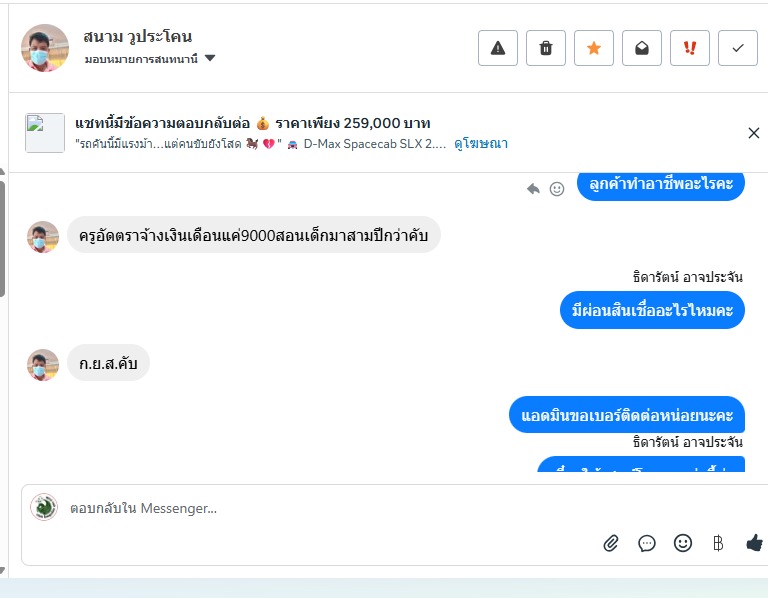Open saved replies speech bubble icon
The width and height of the screenshot is (768, 598).
pyautogui.click(x=647, y=543)
